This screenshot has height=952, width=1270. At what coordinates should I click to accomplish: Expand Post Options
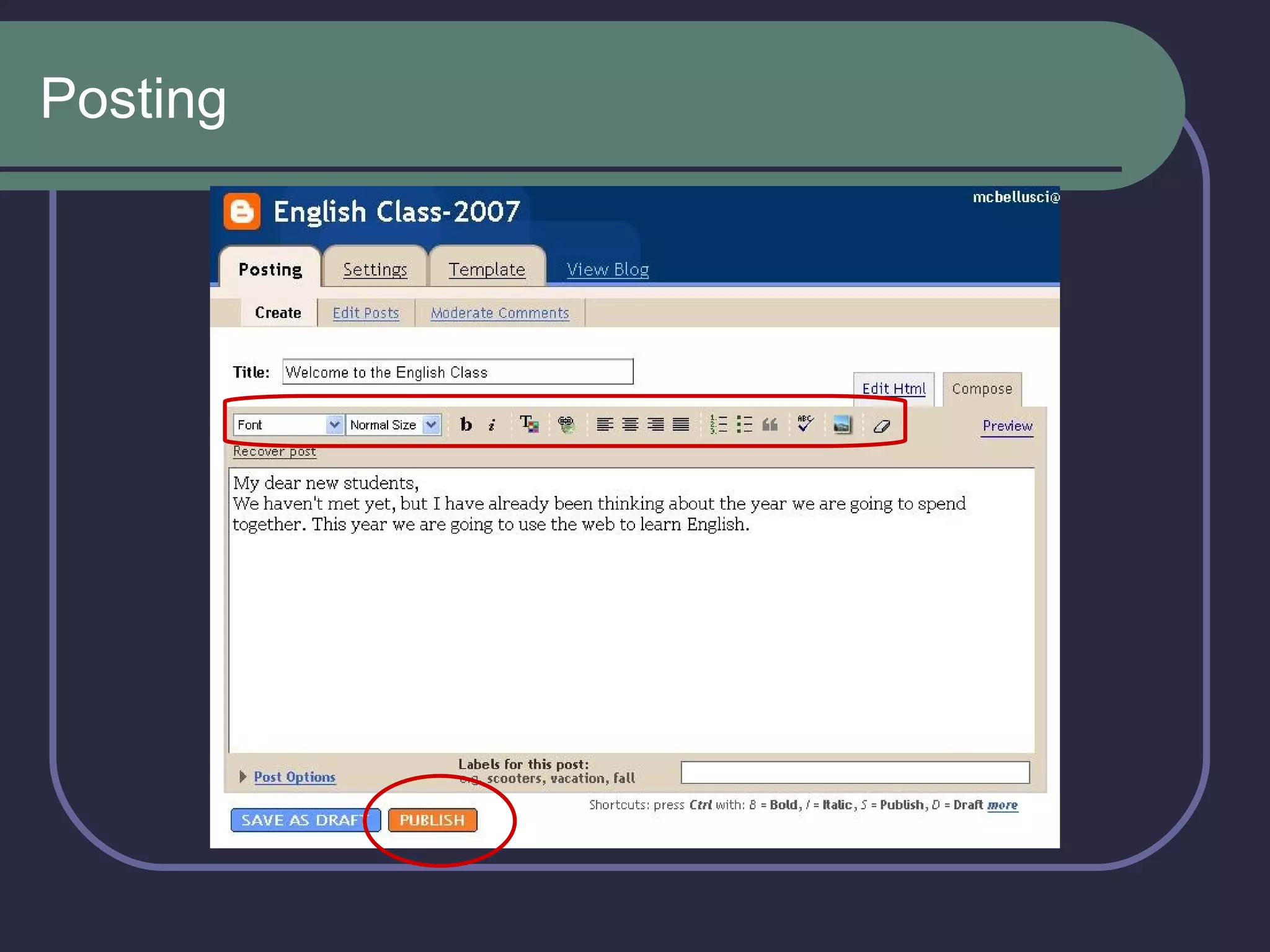tap(294, 777)
